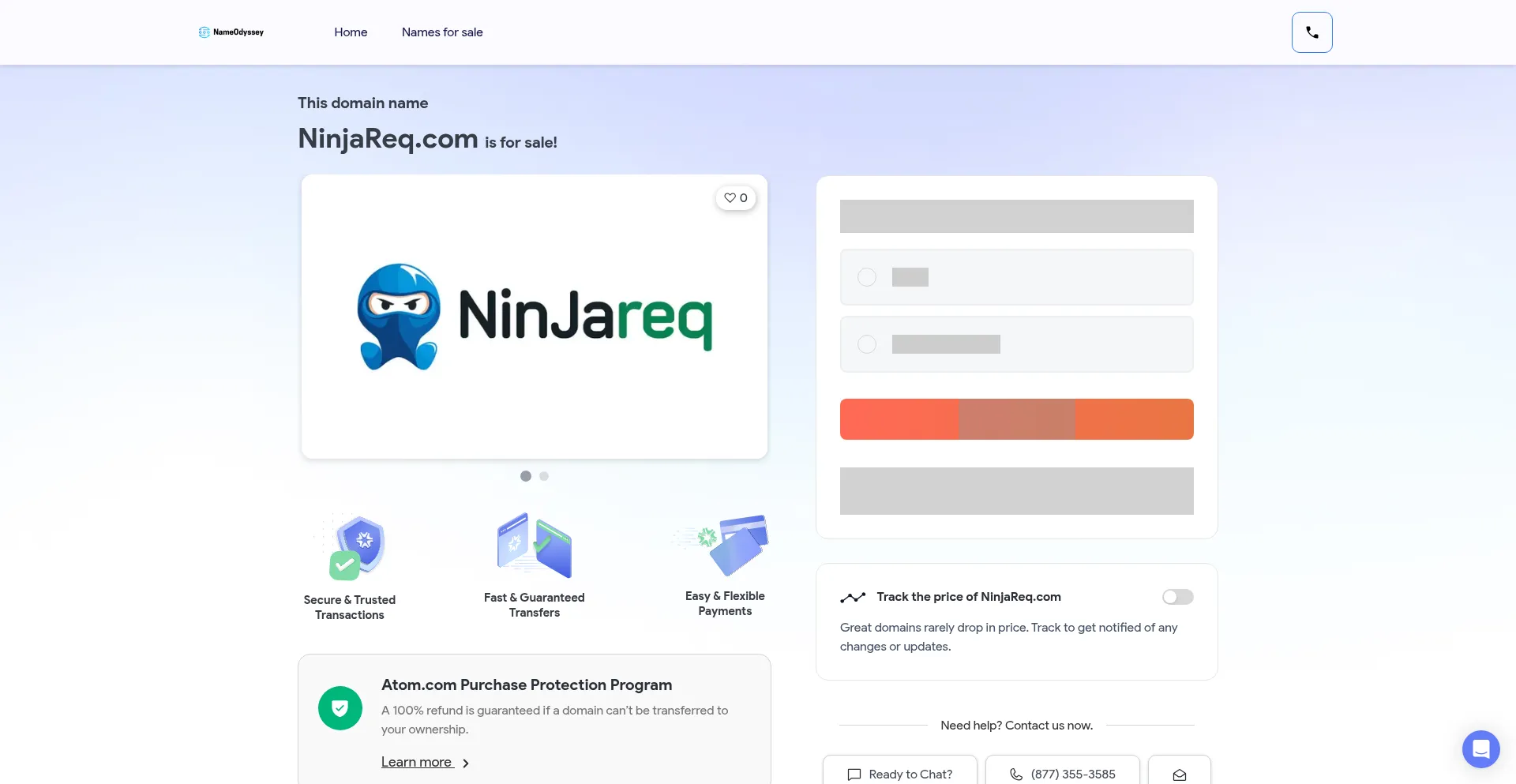Click the Secure & Trusted Transactions shield icon
The width and height of the screenshot is (1516, 784).
[357, 546]
